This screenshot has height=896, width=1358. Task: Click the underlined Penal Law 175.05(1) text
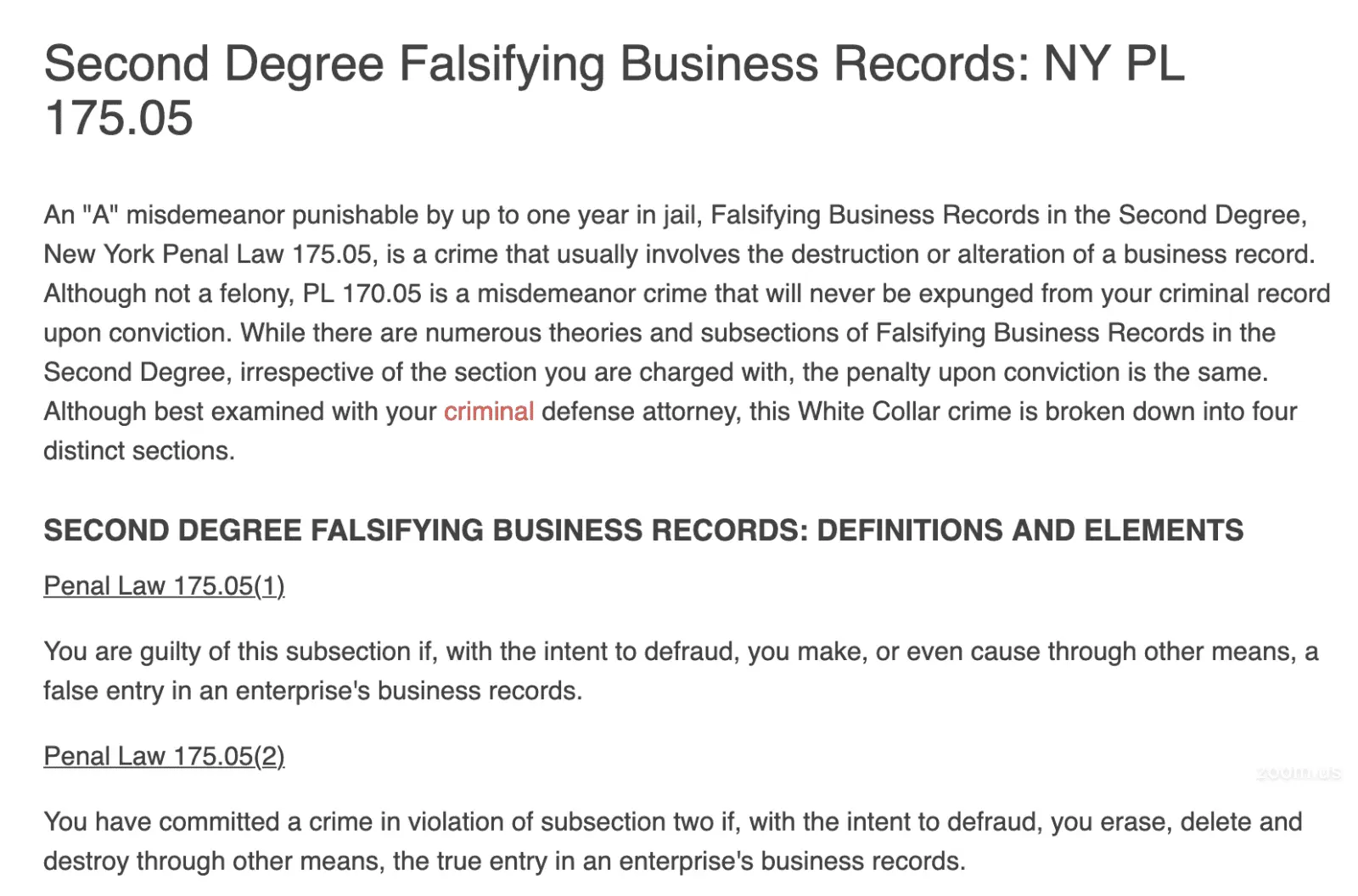pyautogui.click(x=164, y=586)
